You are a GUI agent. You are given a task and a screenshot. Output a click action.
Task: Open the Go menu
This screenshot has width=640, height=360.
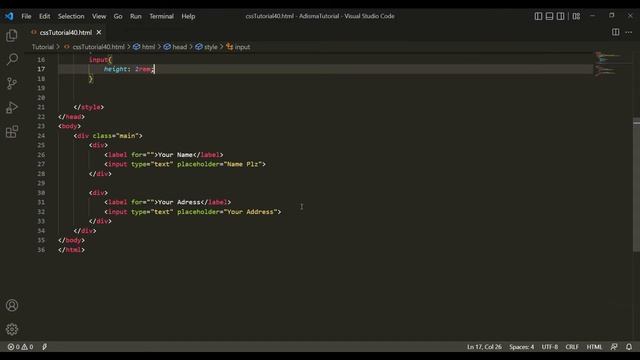click(118, 16)
